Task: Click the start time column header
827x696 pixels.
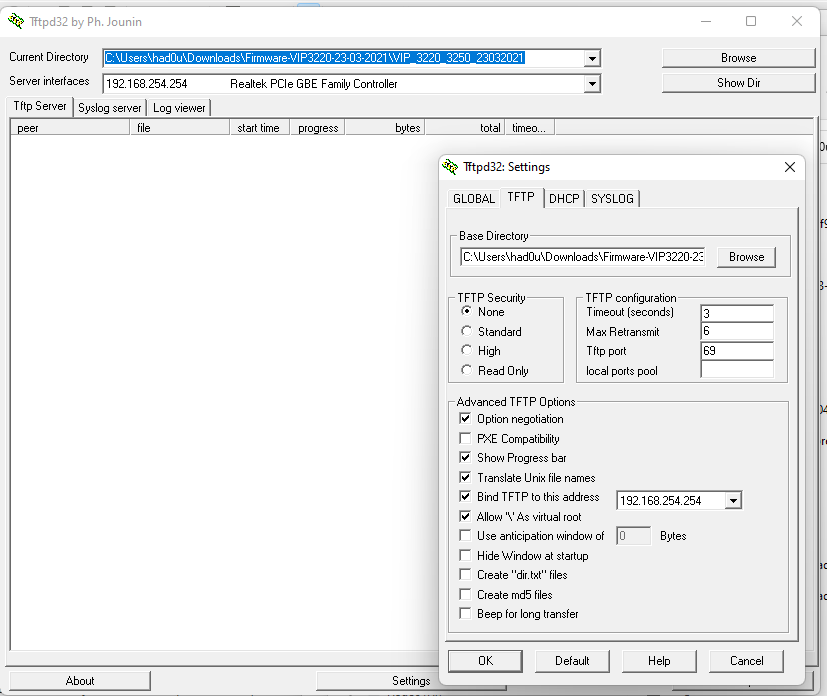Action: [x=260, y=128]
